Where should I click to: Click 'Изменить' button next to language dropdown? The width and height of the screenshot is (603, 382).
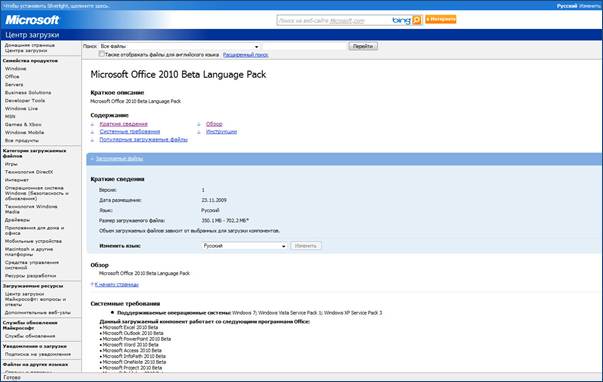(306, 246)
